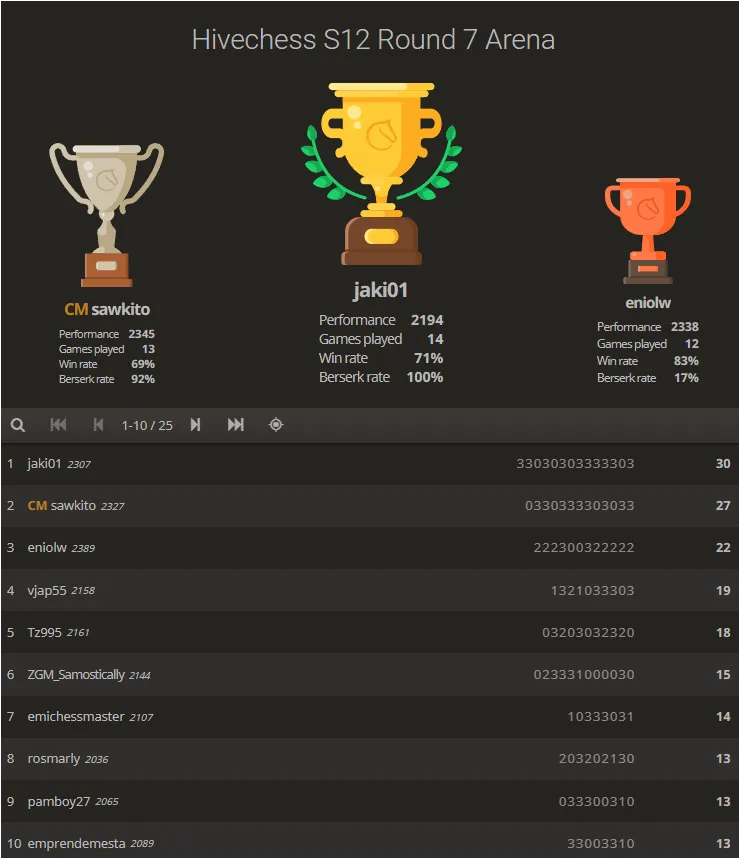Select jaki01 row ranked 1 in standings

coord(370,464)
